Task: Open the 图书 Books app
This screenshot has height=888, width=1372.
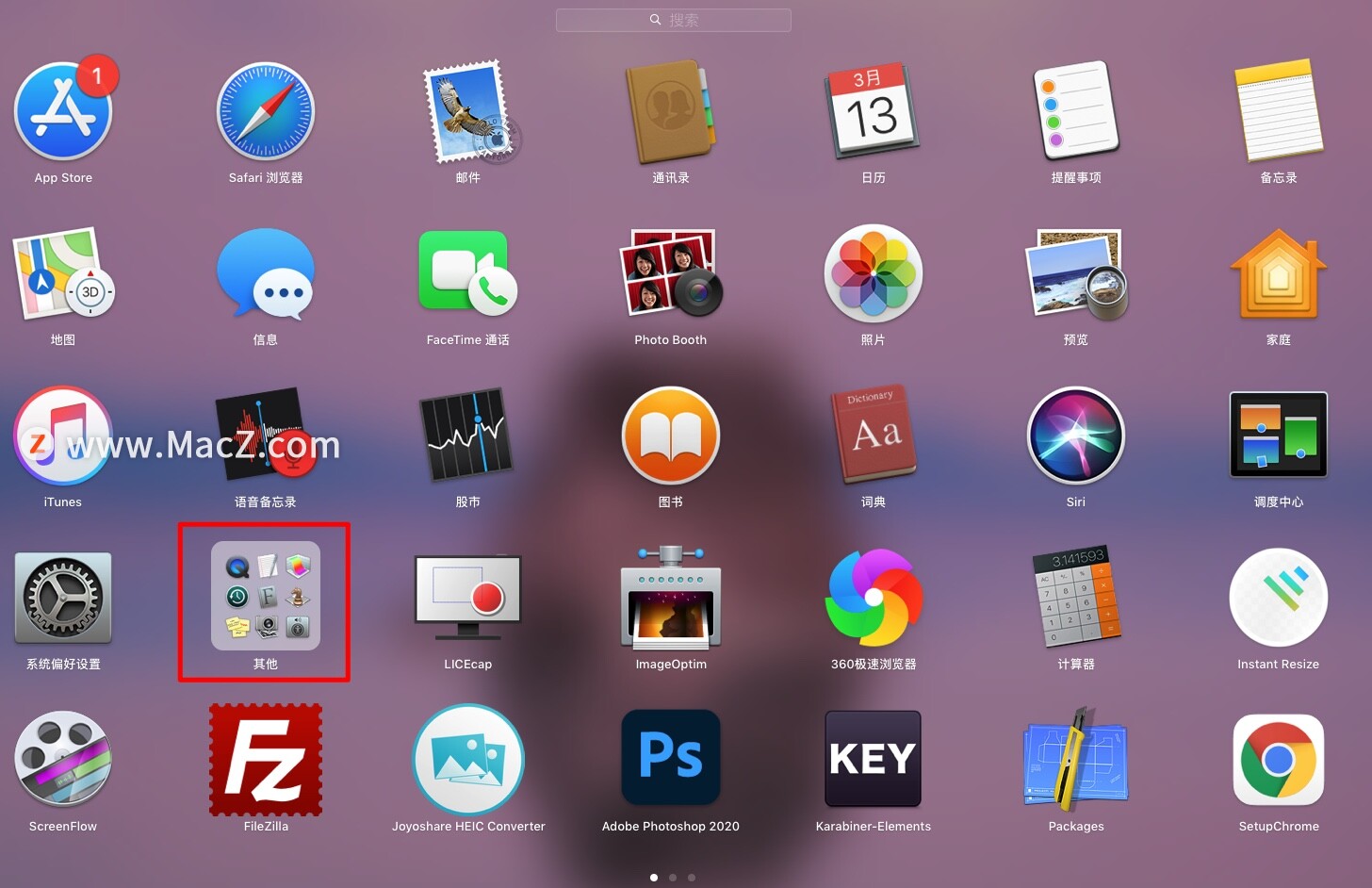Action: click(671, 436)
